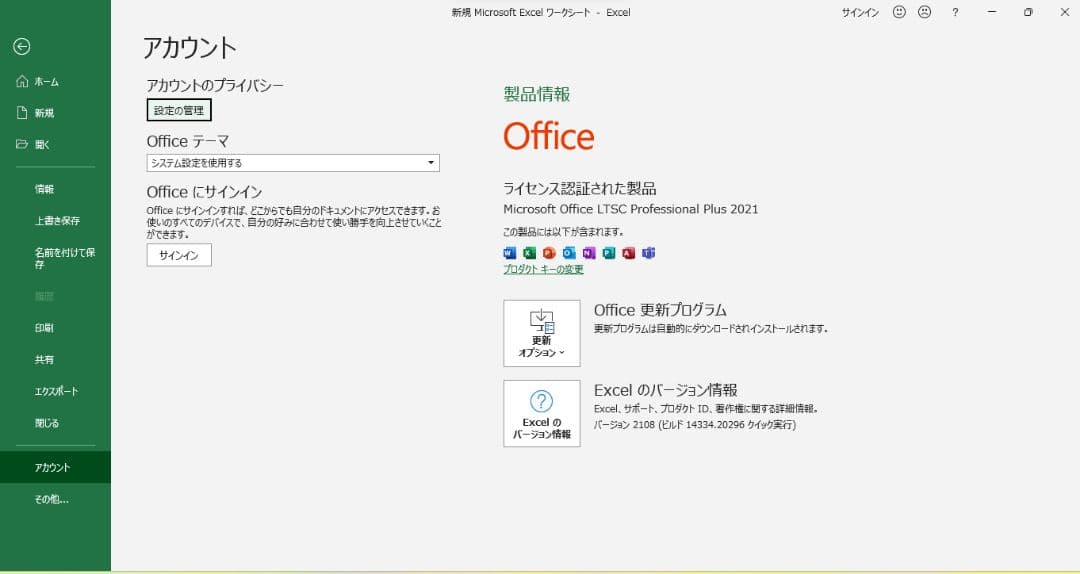Click the 設定の管理 button
This screenshot has height=574, width=1080.
pos(179,110)
